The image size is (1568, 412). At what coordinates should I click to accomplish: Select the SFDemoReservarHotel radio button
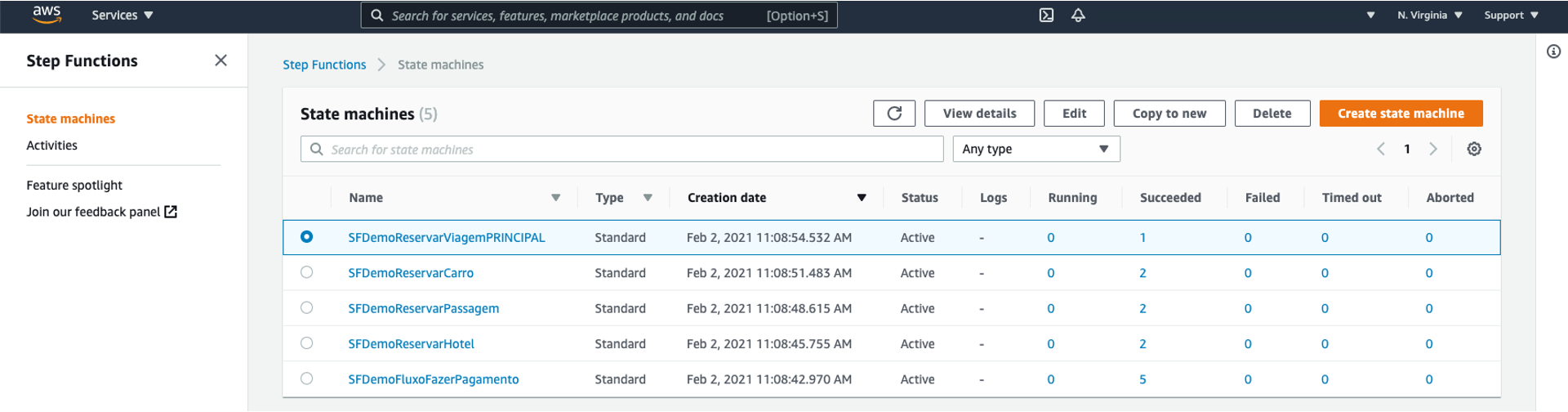tap(307, 343)
